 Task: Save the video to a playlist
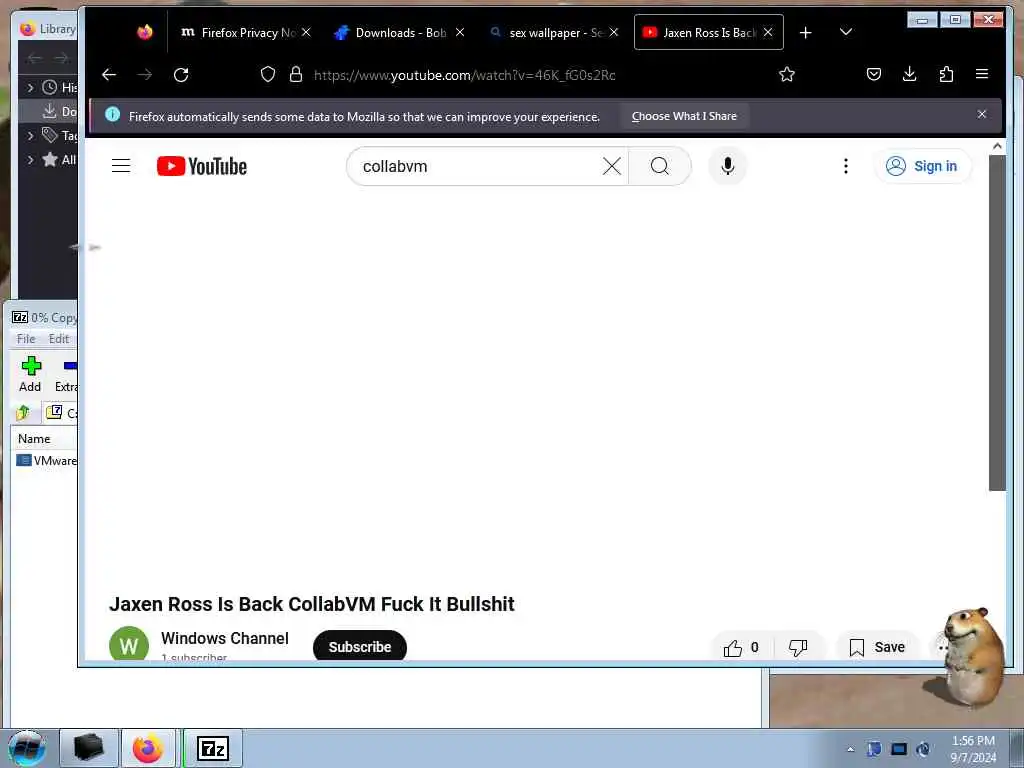point(877,647)
